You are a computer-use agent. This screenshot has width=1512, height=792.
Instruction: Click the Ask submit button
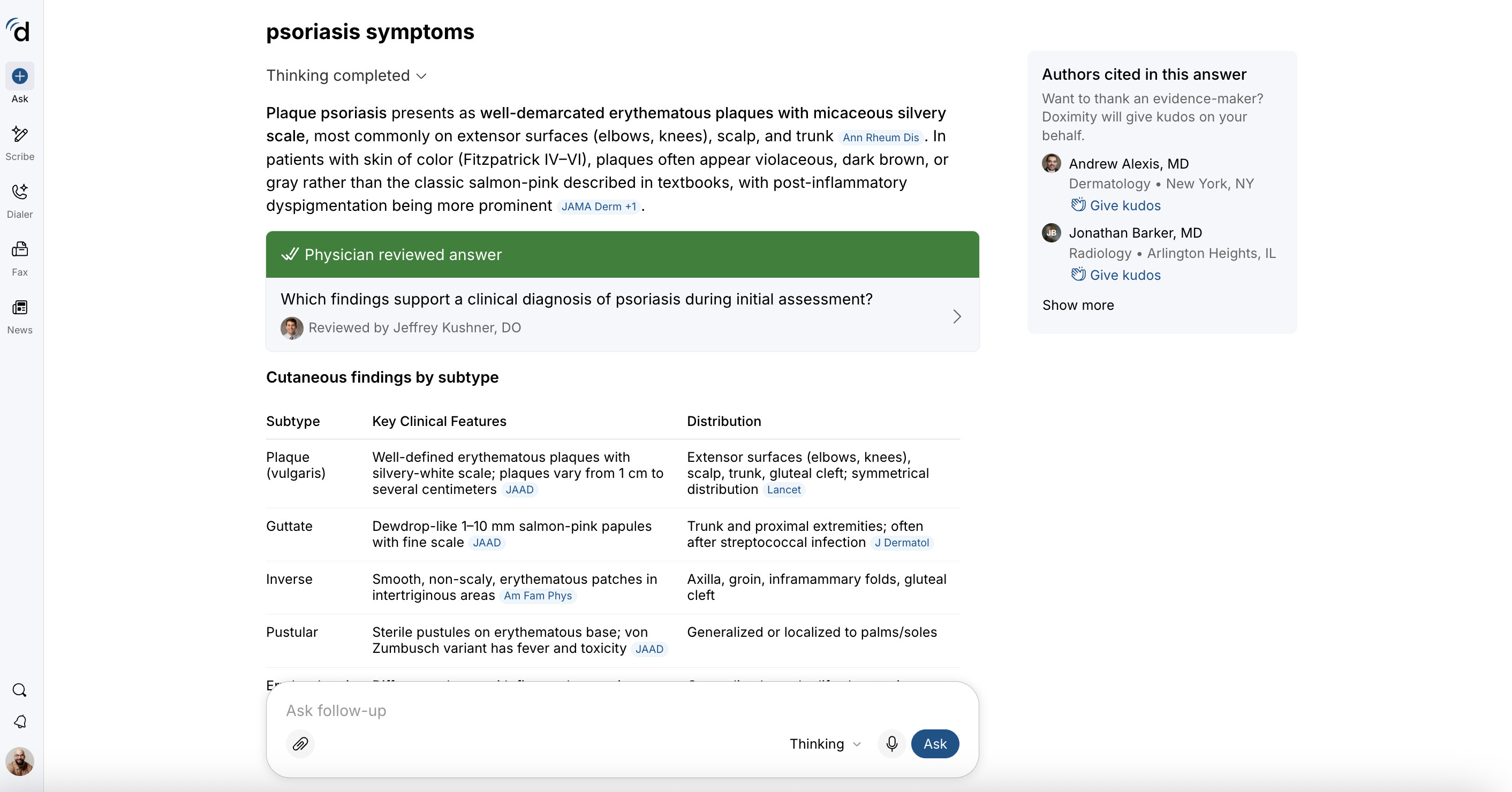pyautogui.click(x=935, y=744)
